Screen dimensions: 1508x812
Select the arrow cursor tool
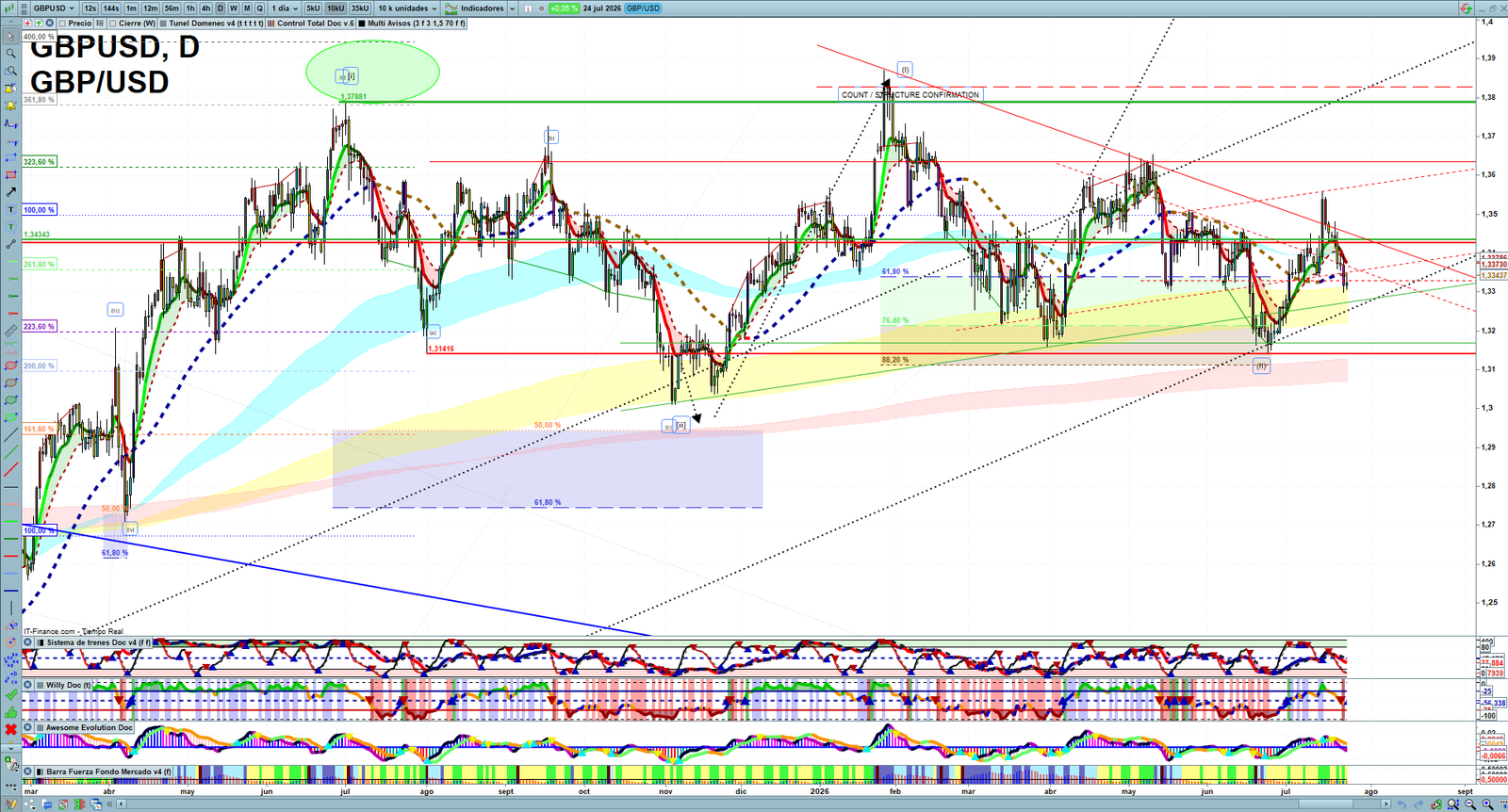11,37
